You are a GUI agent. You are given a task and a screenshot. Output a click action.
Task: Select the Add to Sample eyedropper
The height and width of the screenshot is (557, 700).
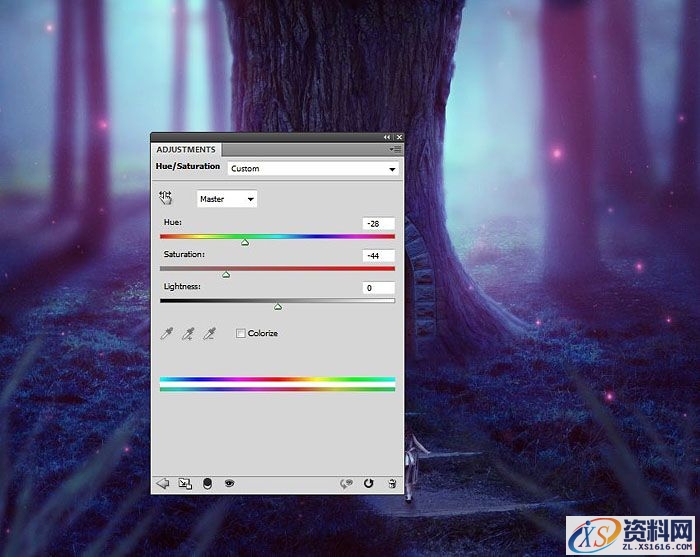(x=187, y=334)
